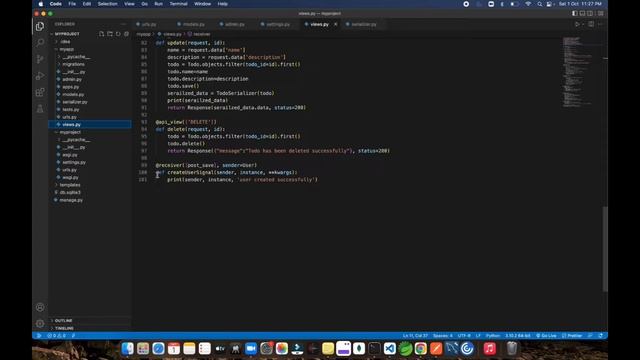The image size is (640, 360).
Task: Click the Run Python File play button
Action: click(577, 24)
